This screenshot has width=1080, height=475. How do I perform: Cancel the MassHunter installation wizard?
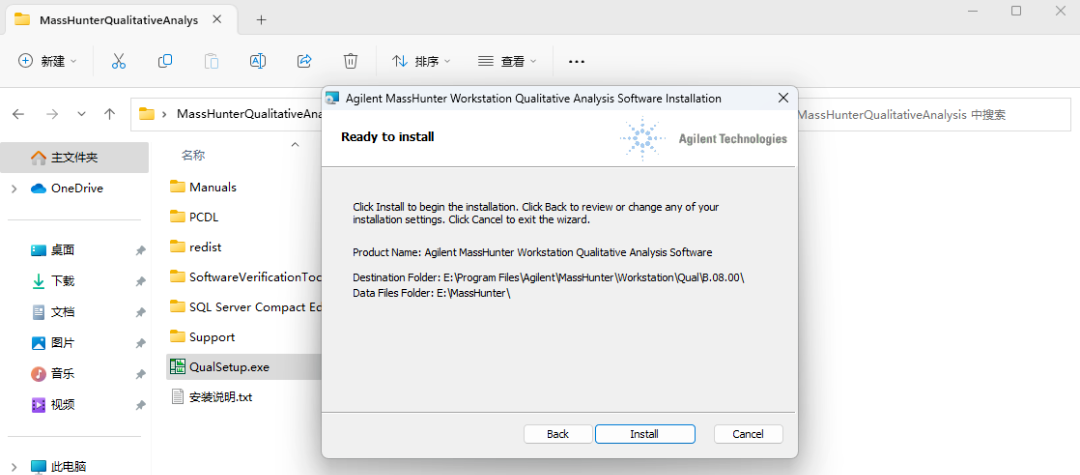pos(748,434)
